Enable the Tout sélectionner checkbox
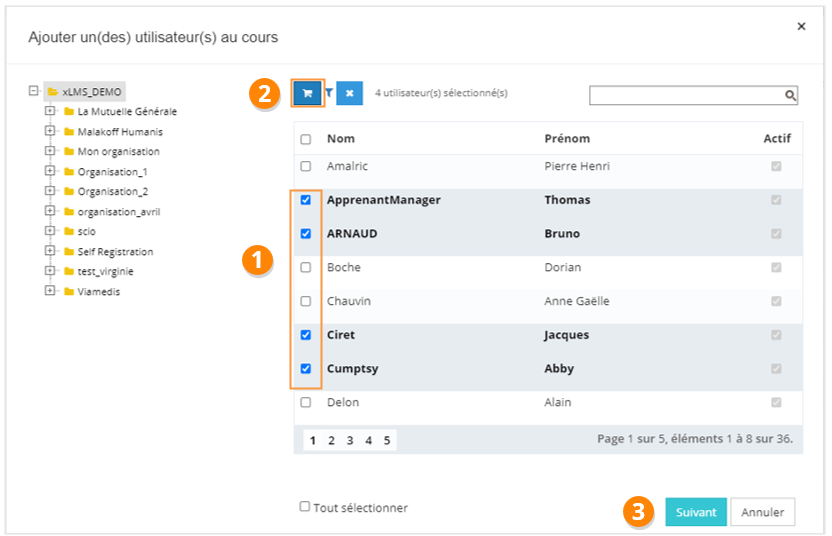 click(305, 507)
